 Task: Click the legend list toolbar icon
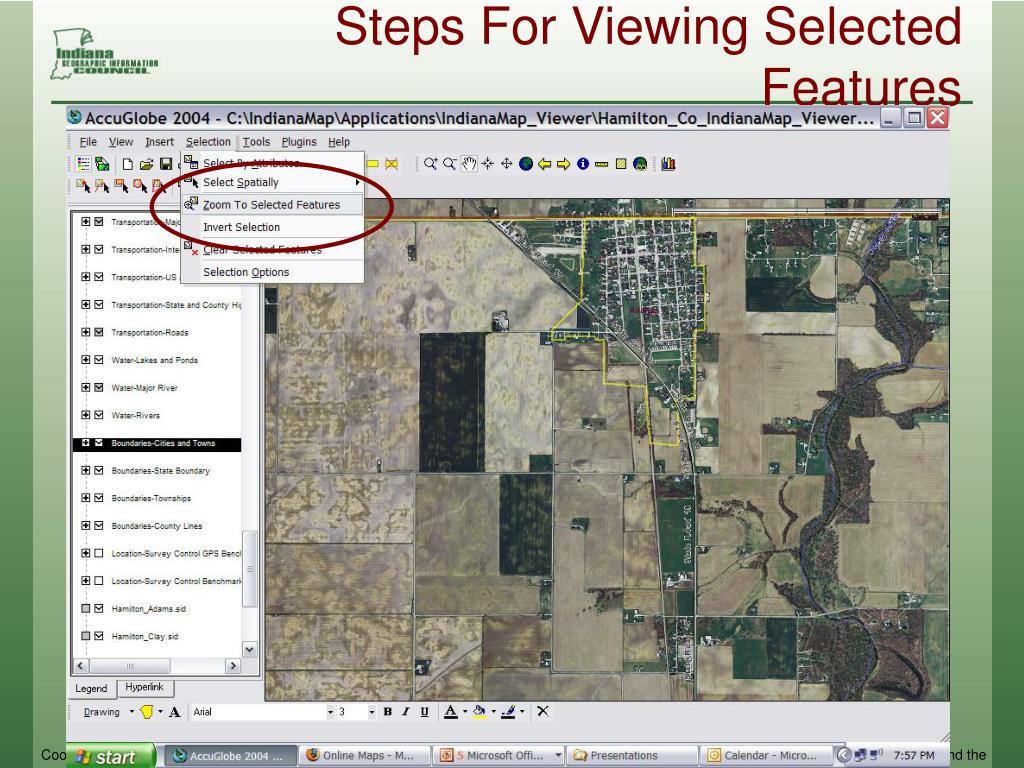pyautogui.click(x=84, y=164)
